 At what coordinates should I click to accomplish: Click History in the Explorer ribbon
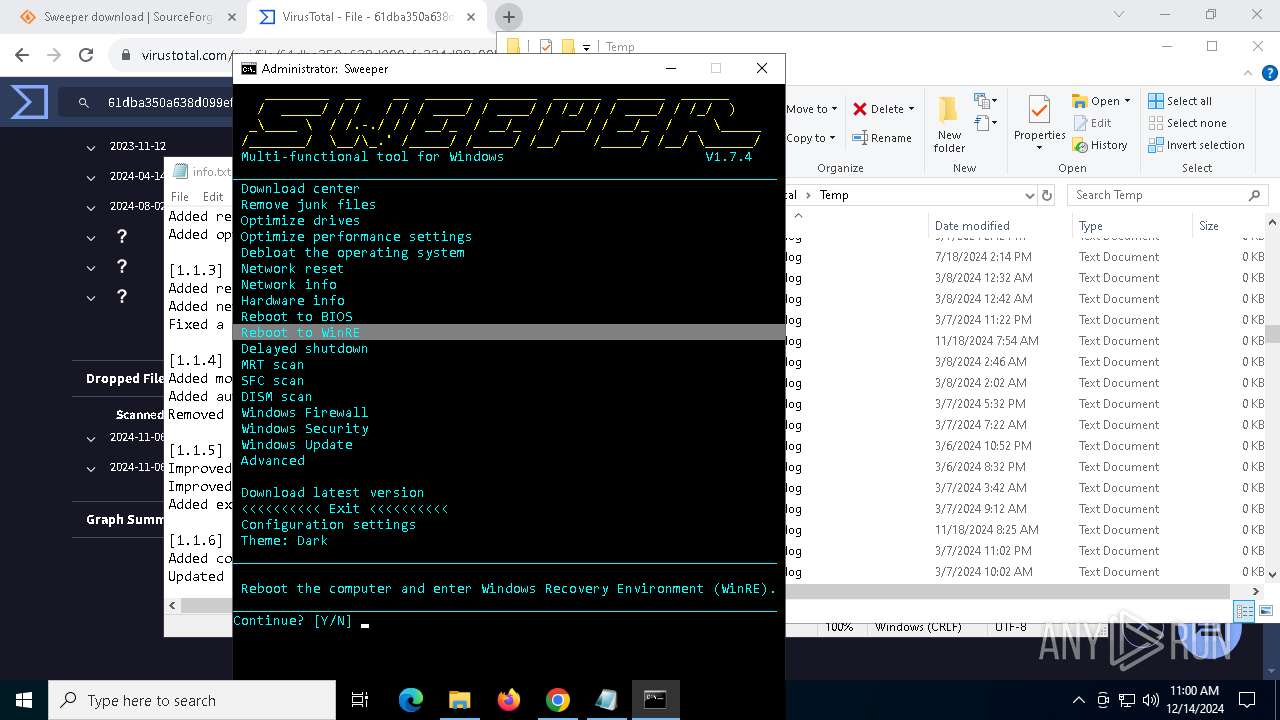[1100, 145]
